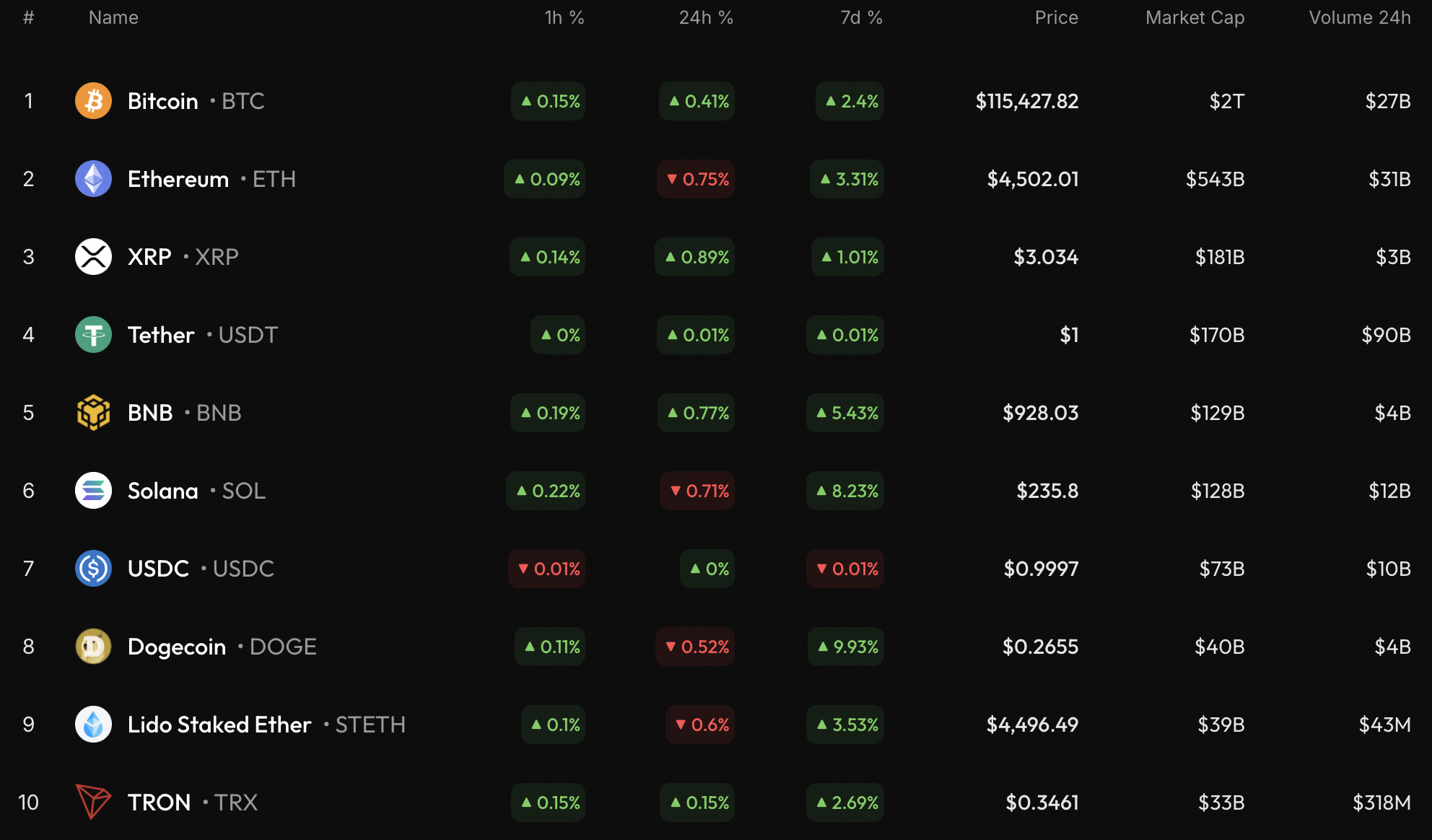Screen dimensions: 1432x840
Task: Sort by the 1h % column header
Action: [x=564, y=17]
